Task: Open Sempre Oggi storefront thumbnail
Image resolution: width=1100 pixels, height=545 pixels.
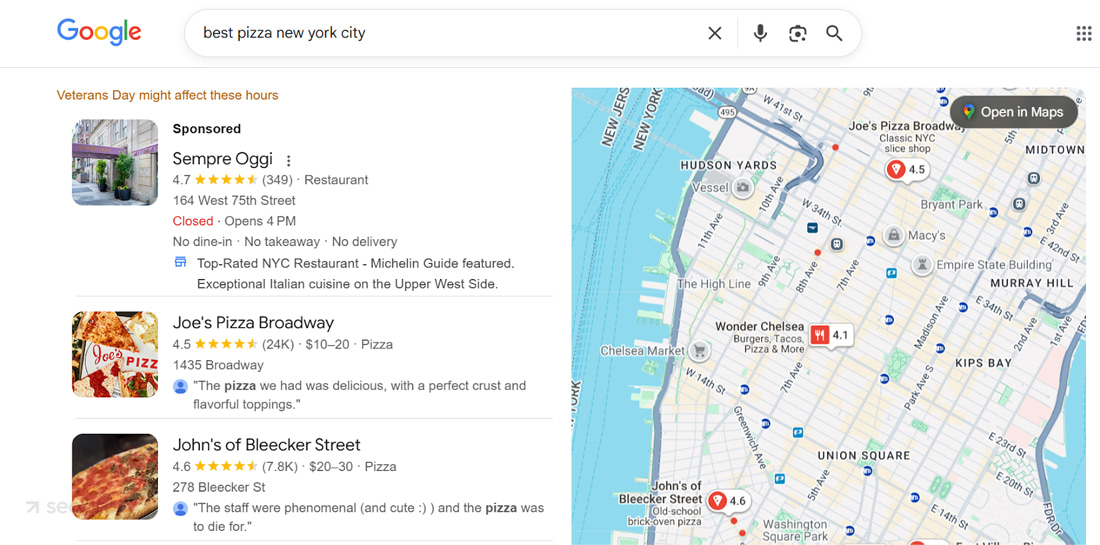Action: [115, 162]
